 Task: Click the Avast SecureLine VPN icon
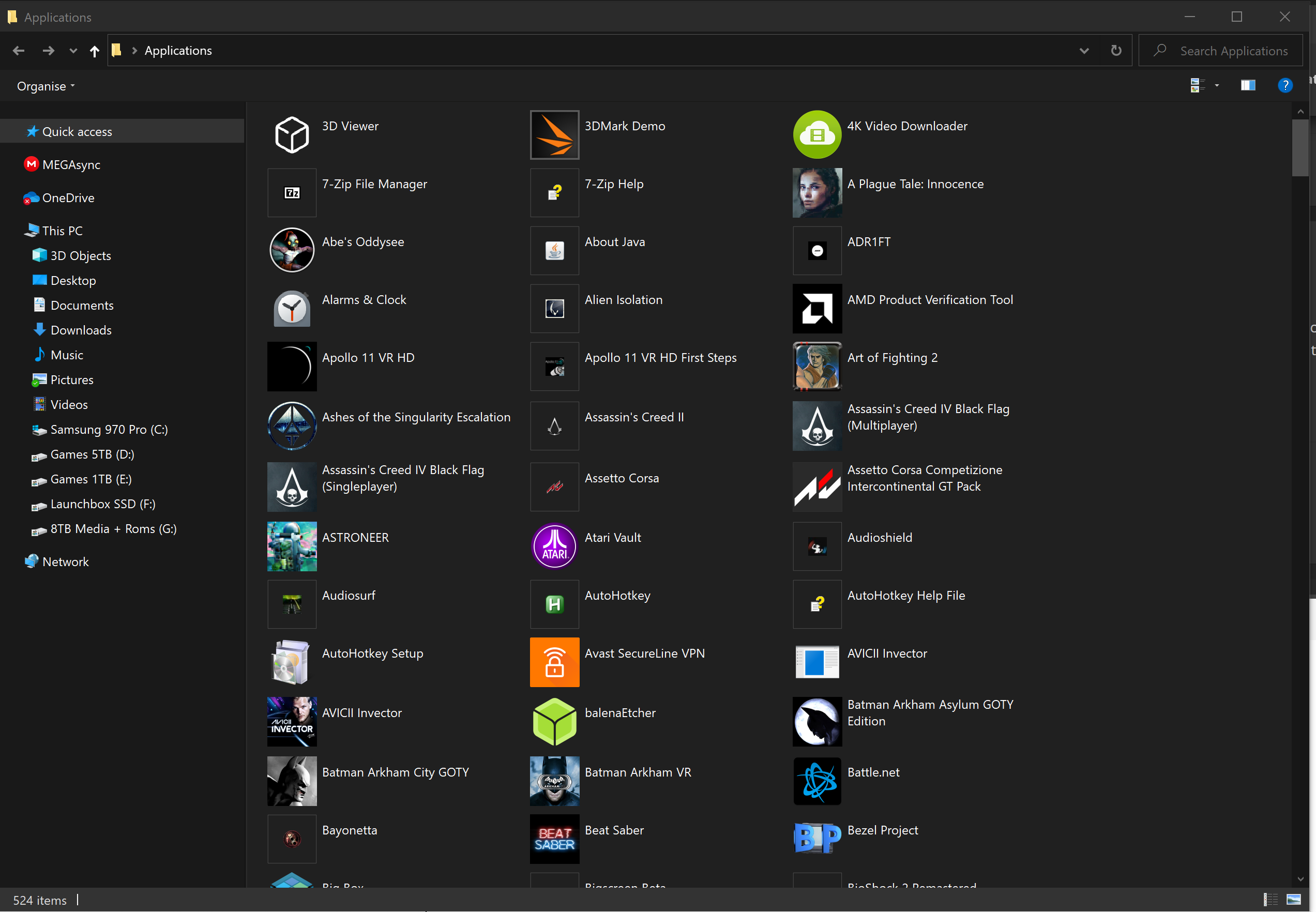tap(554, 662)
